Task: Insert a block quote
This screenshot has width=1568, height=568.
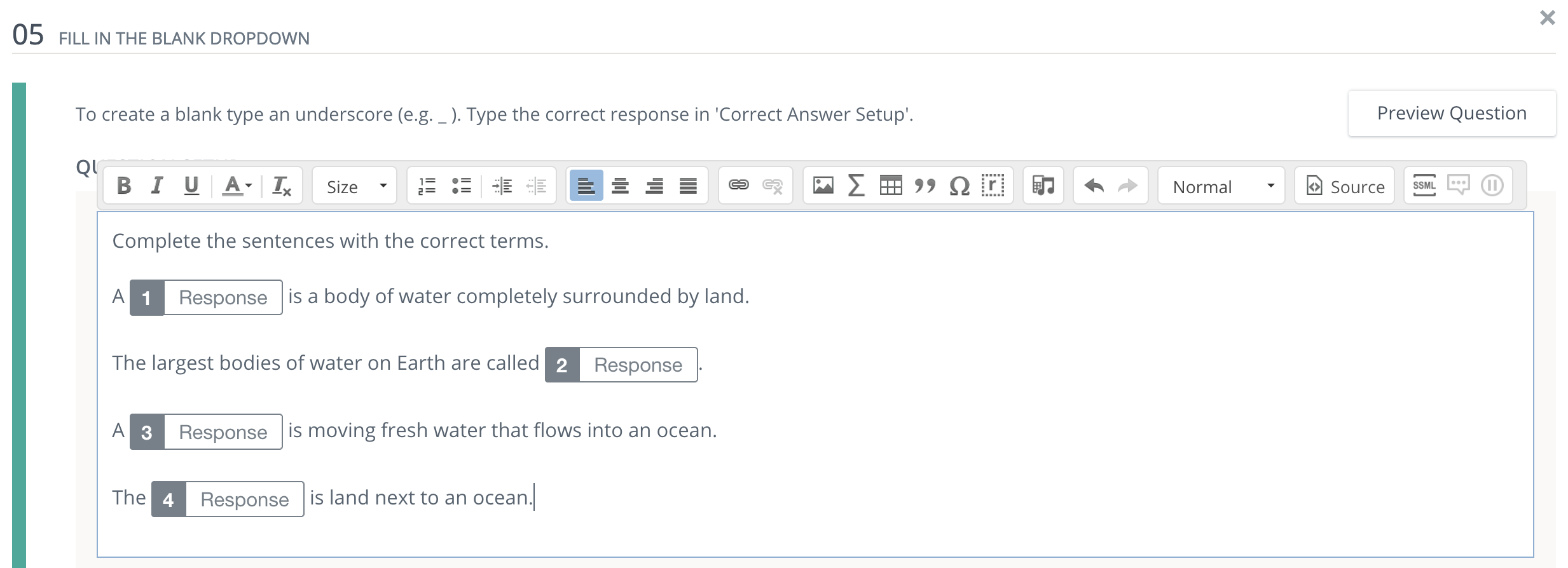Action: point(926,186)
